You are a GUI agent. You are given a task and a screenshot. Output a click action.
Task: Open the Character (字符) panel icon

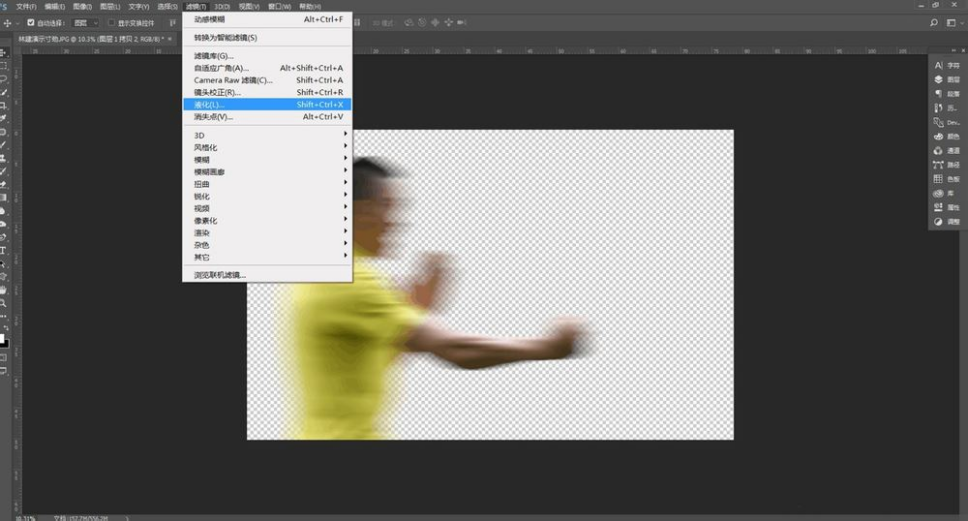point(938,65)
